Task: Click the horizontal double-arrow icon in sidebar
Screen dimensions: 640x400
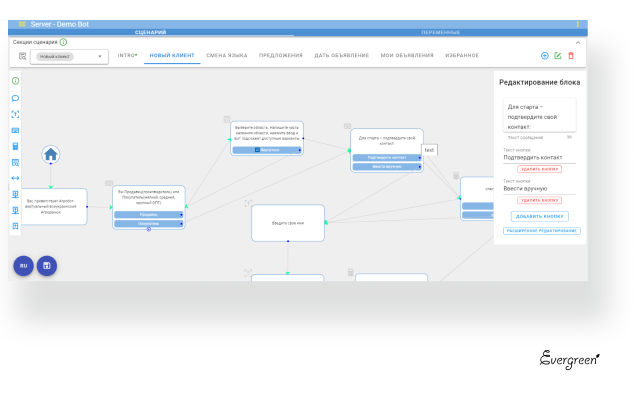Action: (x=15, y=178)
